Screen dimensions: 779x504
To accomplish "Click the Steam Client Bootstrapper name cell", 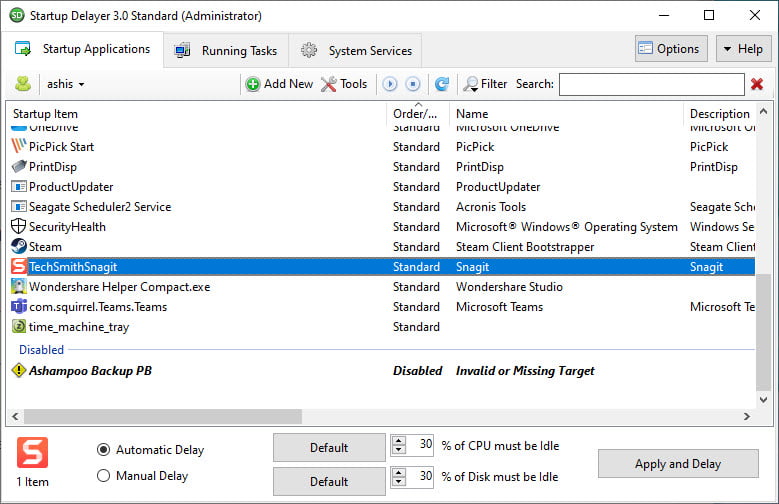I will [x=525, y=247].
